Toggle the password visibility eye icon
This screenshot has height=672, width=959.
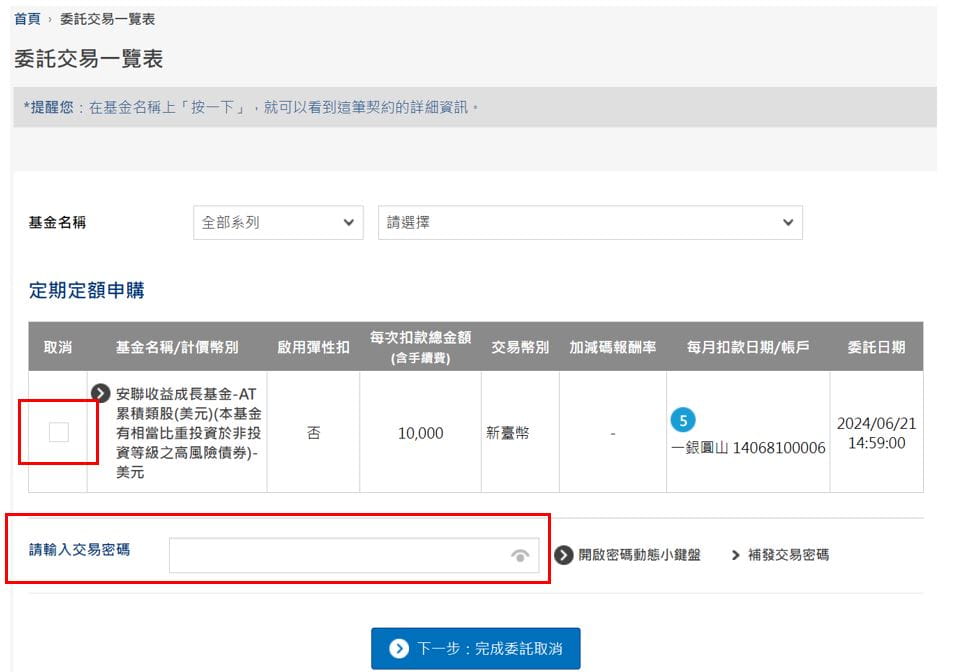[x=520, y=556]
